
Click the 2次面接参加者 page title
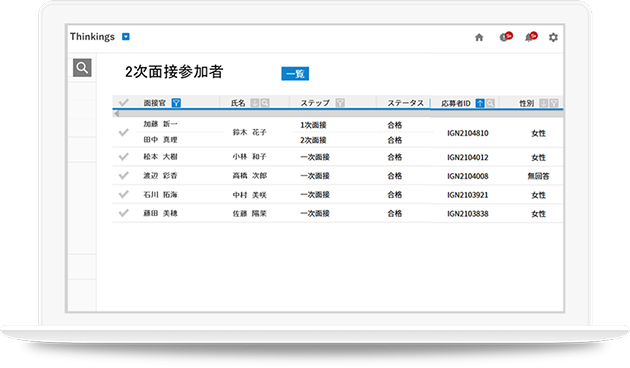(174, 72)
